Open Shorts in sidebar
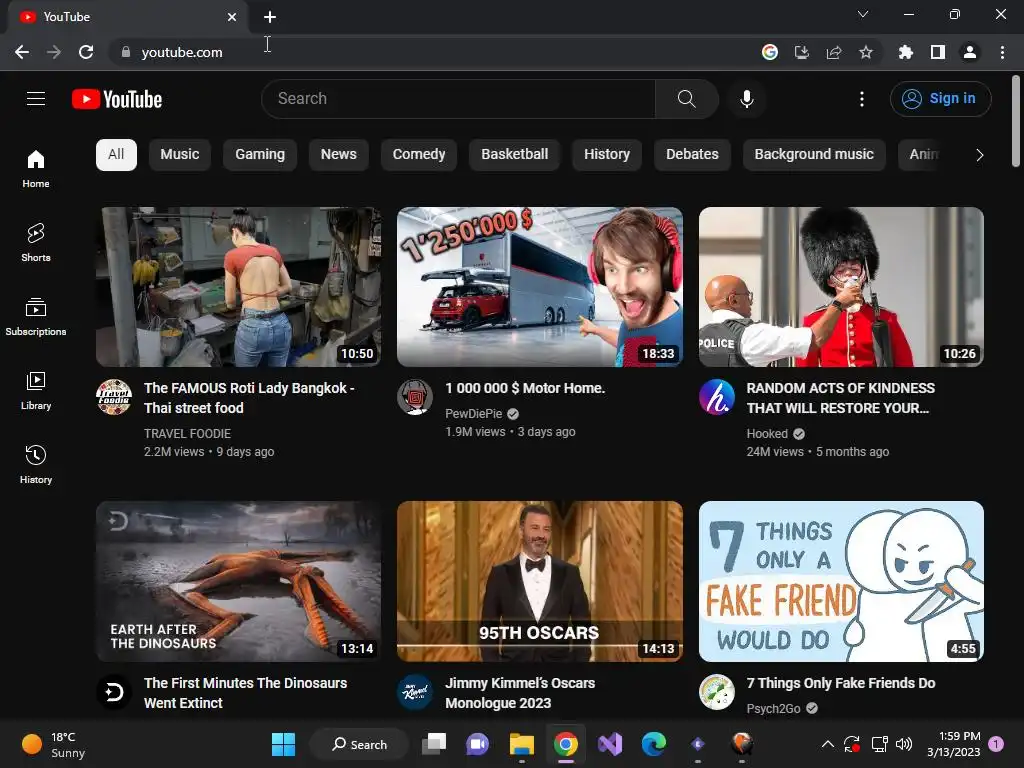The height and width of the screenshot is (768, 1024). 36,242
